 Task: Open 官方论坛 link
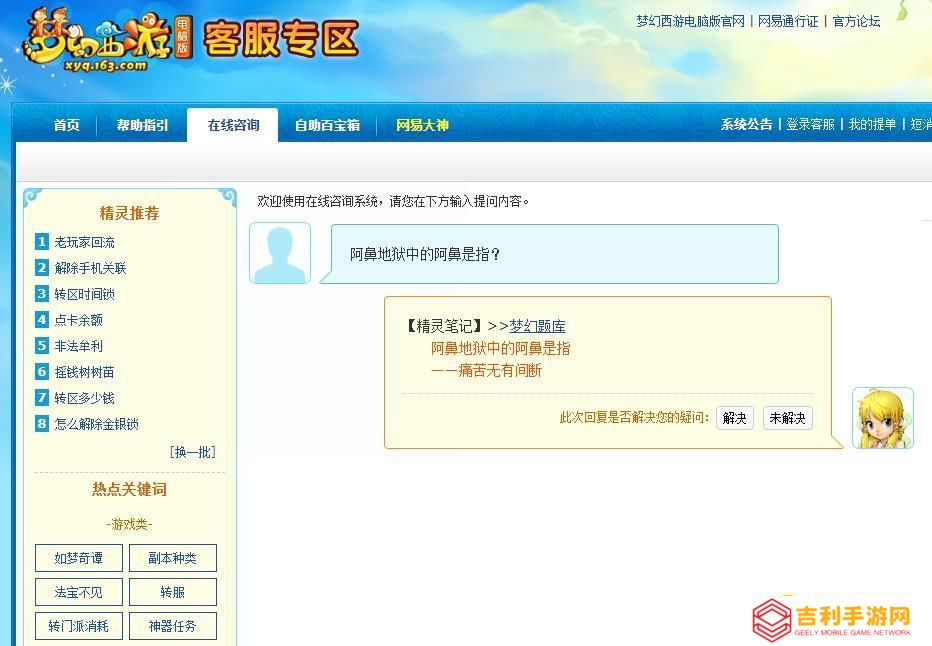click(857, 21)
